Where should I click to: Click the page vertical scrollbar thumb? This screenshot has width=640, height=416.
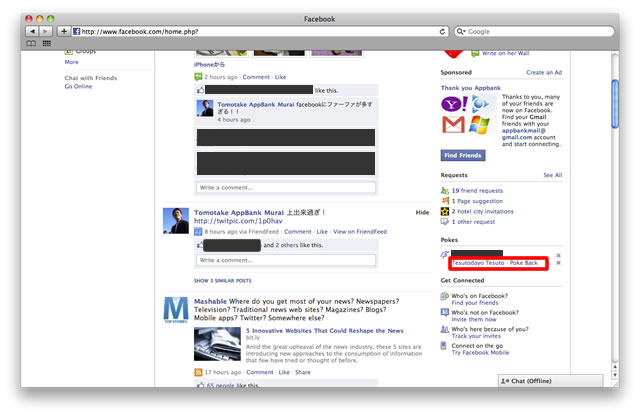coord(615,104)
